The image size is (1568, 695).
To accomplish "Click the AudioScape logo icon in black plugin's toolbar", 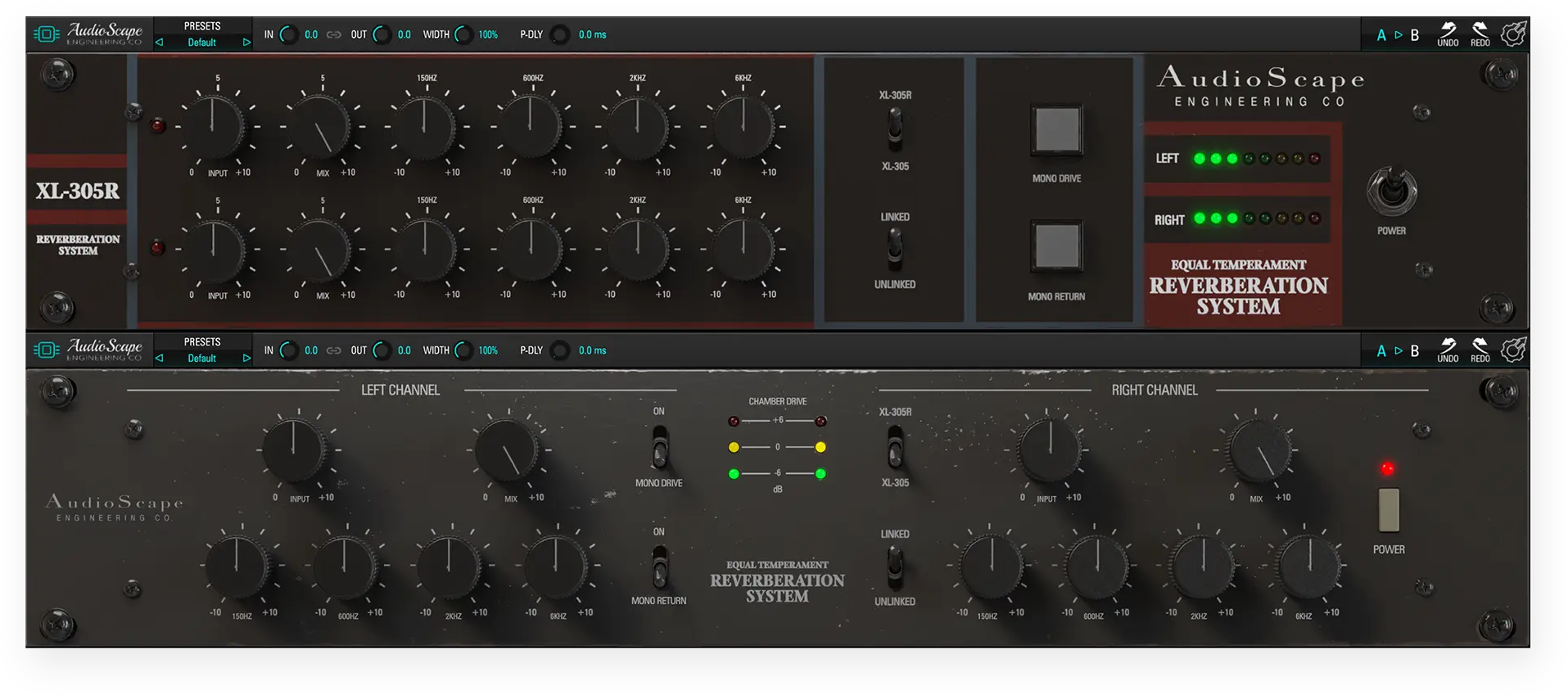I will click(46, 350).
